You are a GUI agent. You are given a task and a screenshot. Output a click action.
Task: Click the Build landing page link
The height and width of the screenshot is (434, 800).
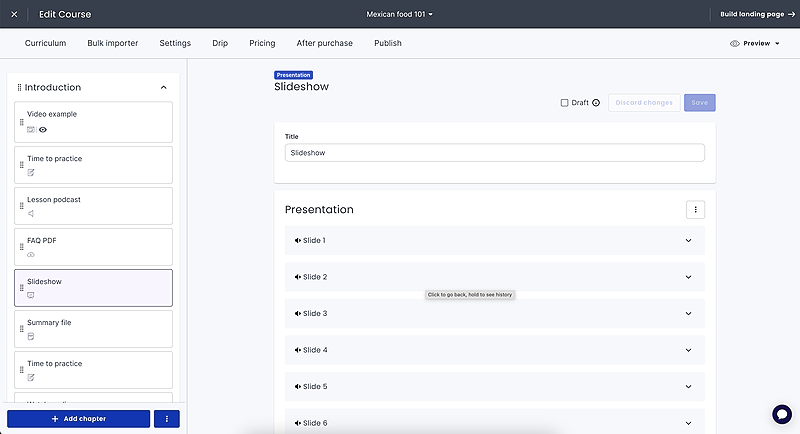pos(757,14)
